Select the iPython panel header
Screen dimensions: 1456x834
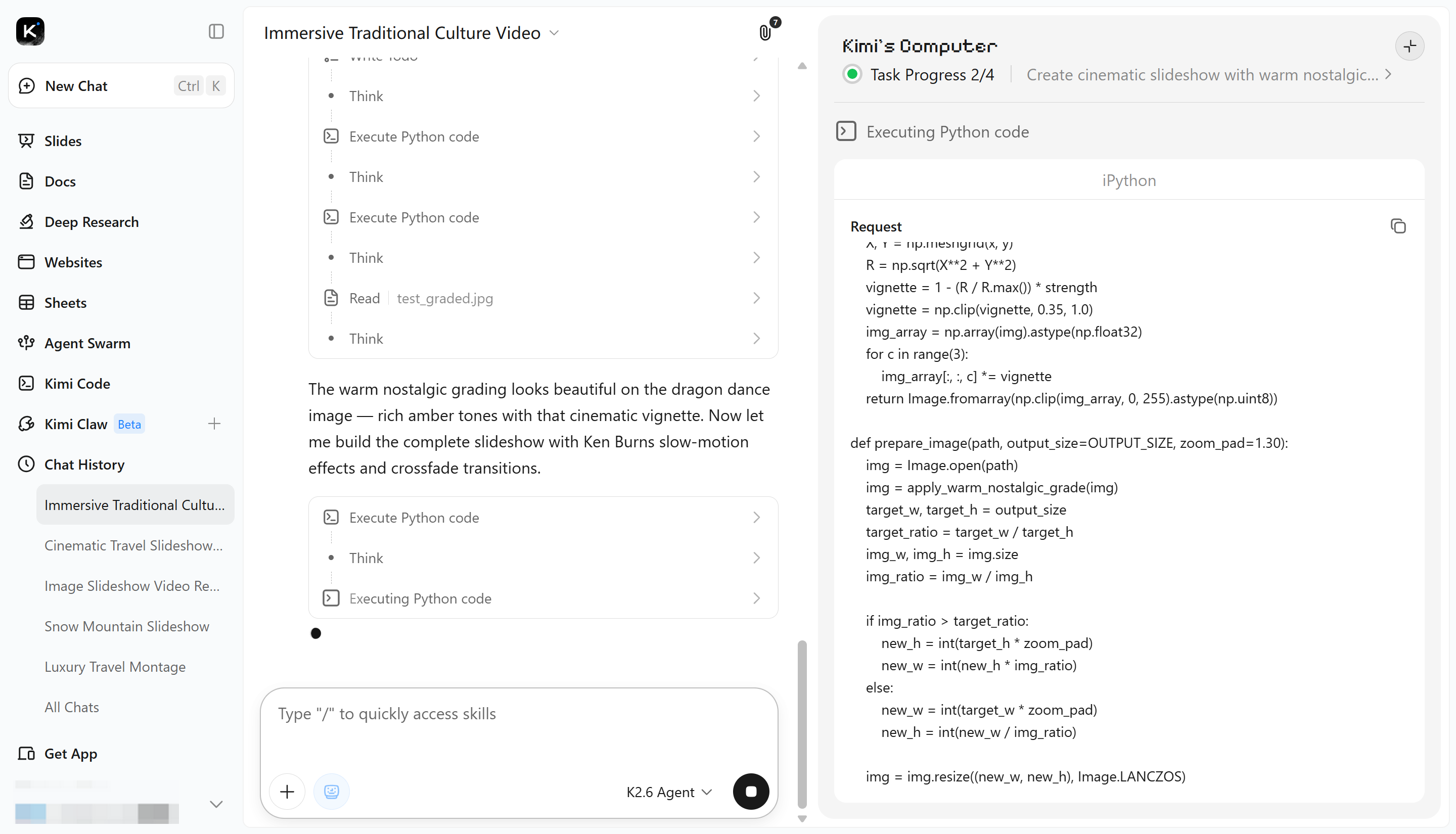1129,180
